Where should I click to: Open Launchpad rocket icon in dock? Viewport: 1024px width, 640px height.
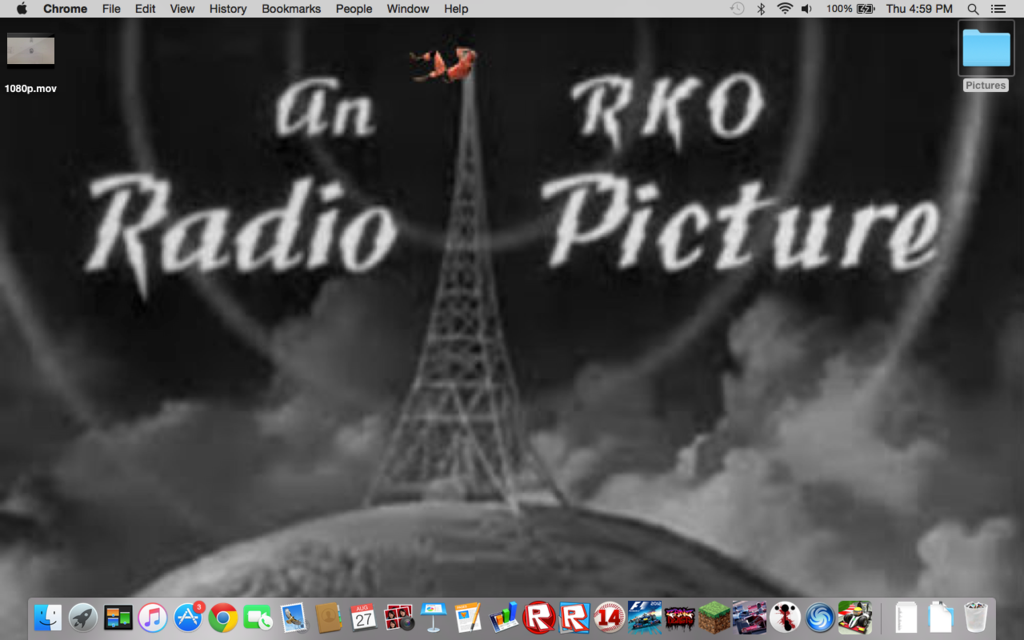click(x=83, y=617)
